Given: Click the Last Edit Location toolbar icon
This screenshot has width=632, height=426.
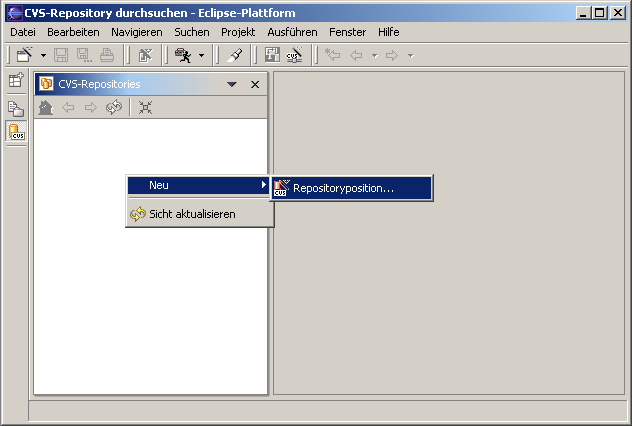Looking at the screenshot, I should click(x=333, y=55).
